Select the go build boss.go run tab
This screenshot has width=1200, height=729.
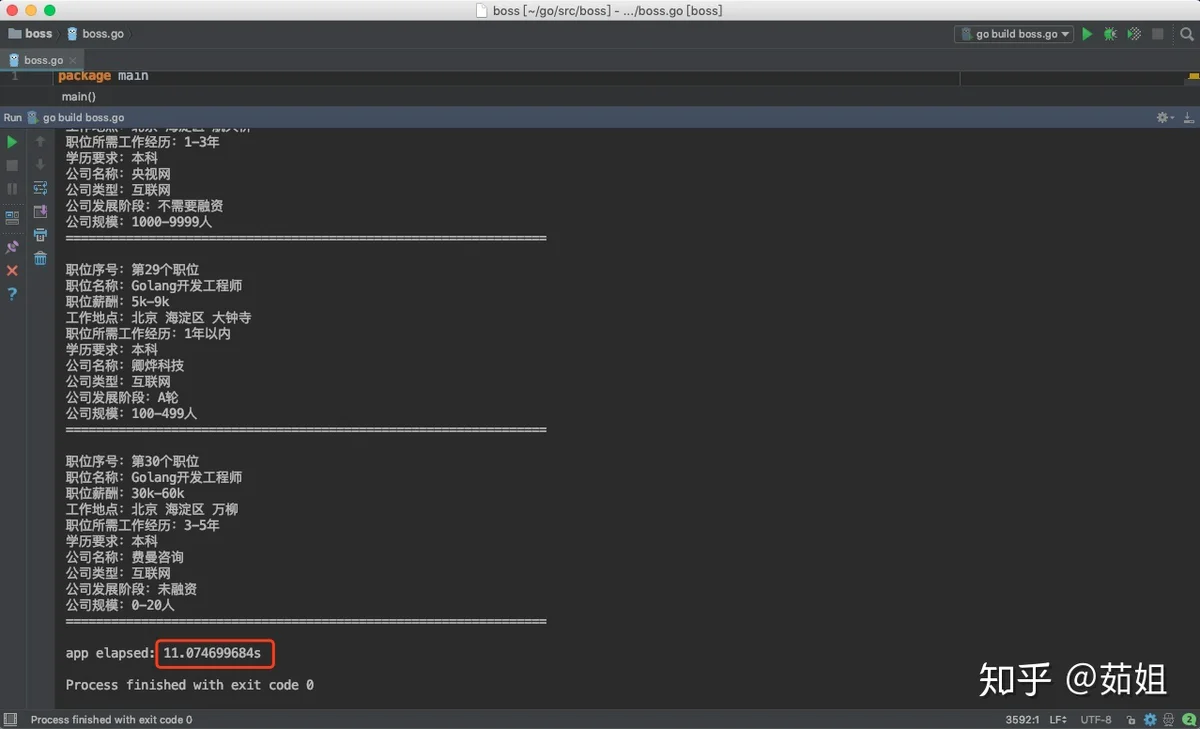83,118
